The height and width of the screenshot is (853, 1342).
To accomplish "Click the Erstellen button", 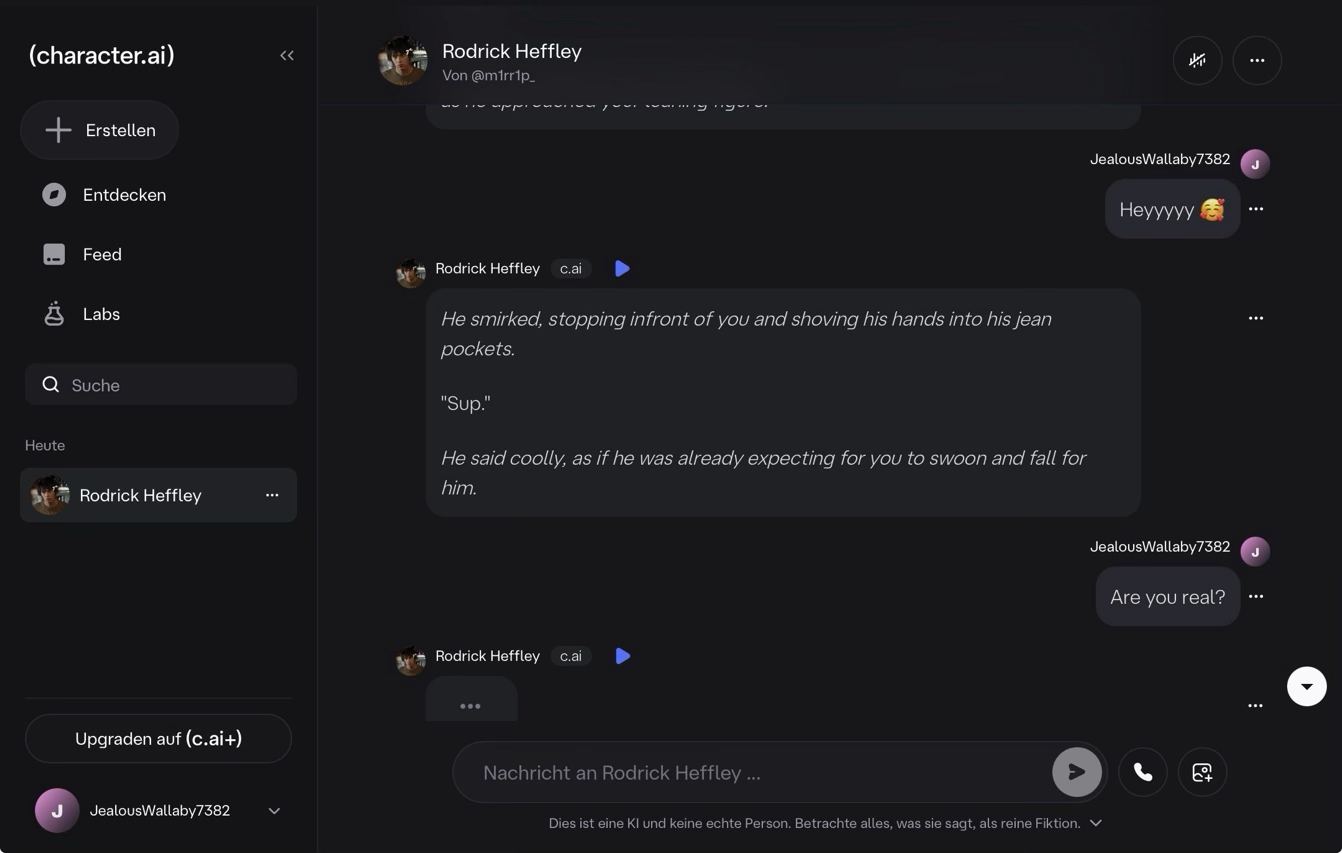I will [100, 130].
